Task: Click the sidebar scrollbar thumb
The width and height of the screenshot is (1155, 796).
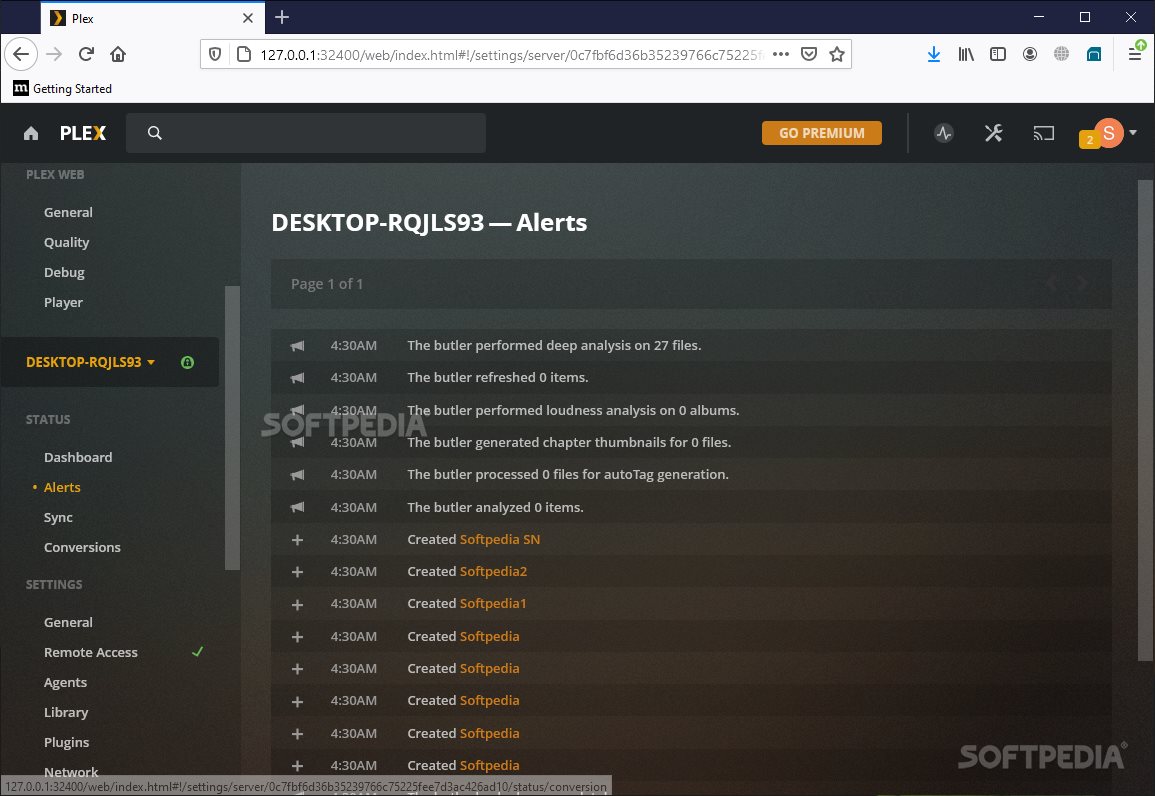Action: (x=232, y=428)
